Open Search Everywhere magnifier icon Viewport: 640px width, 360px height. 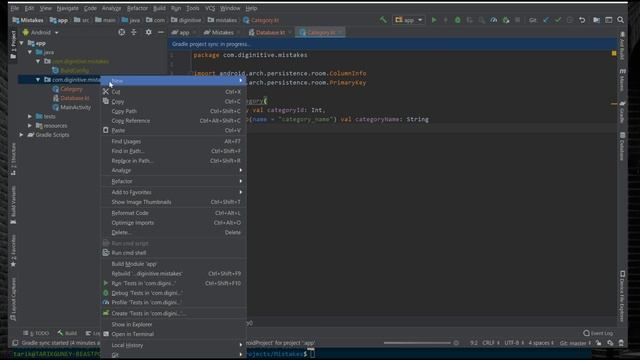coord(620,20)
